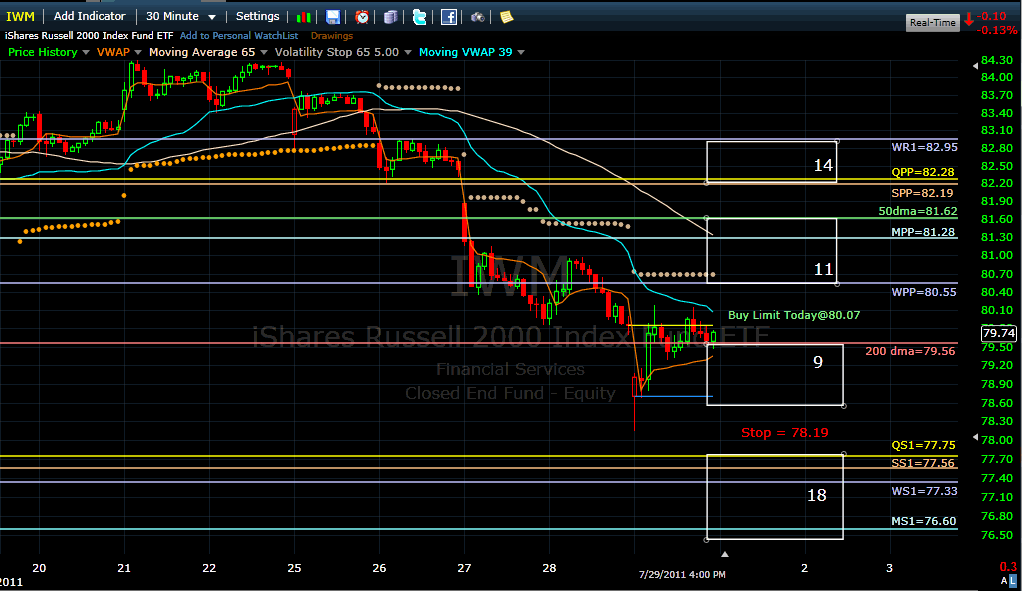Share the chart via the Twitter icon
1022x591 pixels.
pos(420,17)
